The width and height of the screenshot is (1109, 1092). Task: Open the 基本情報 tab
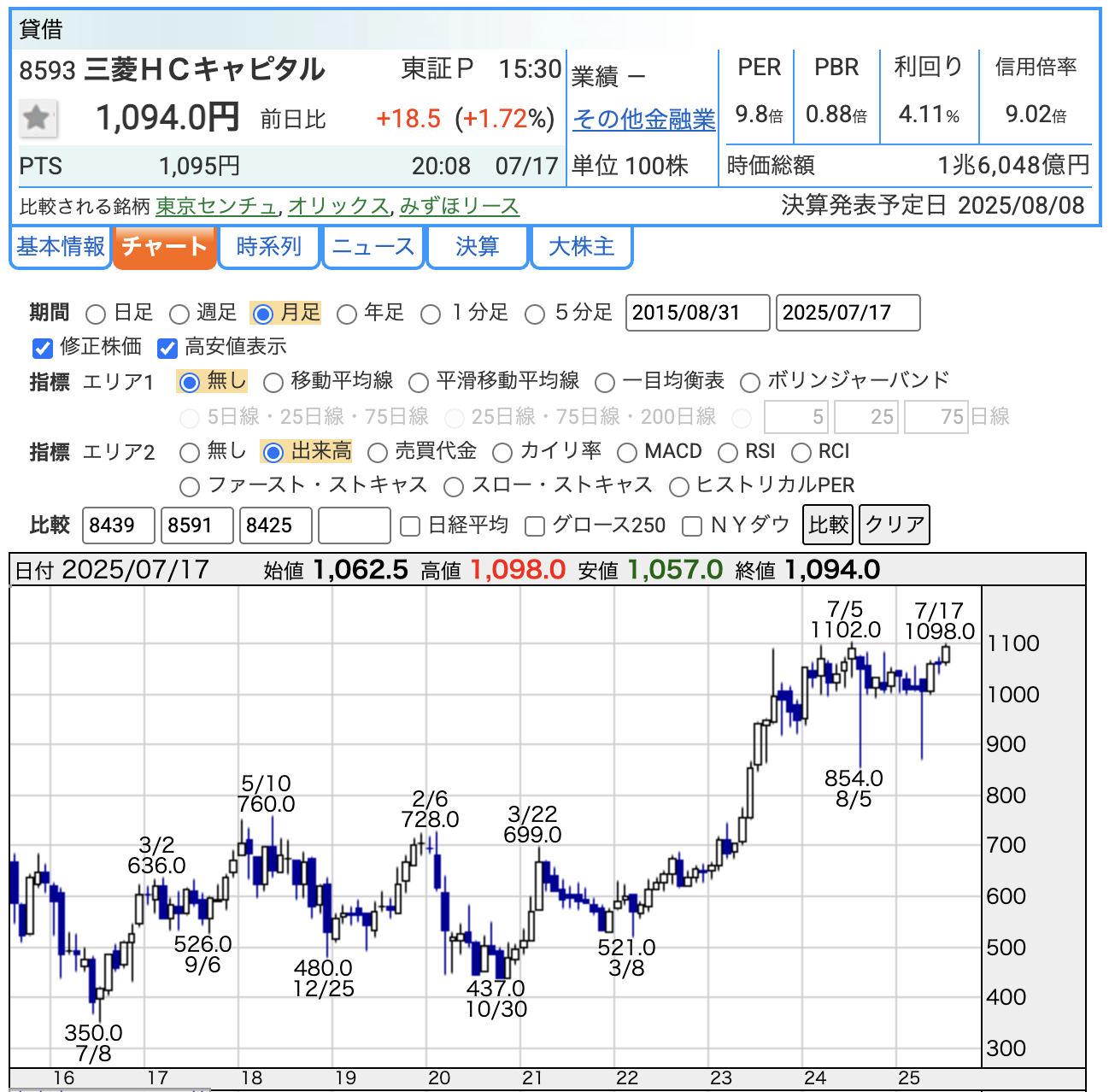tap(61, 247)
